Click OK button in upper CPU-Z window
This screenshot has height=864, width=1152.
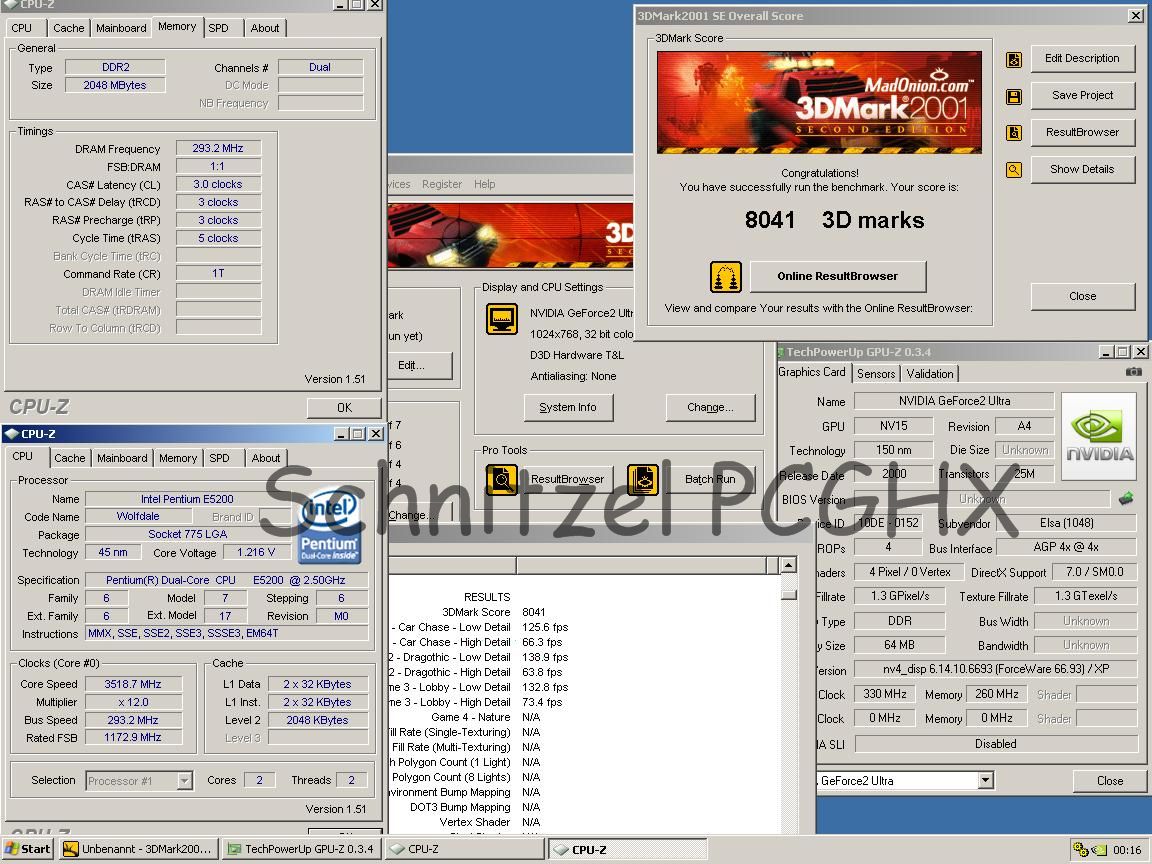[x=345, y=408]
